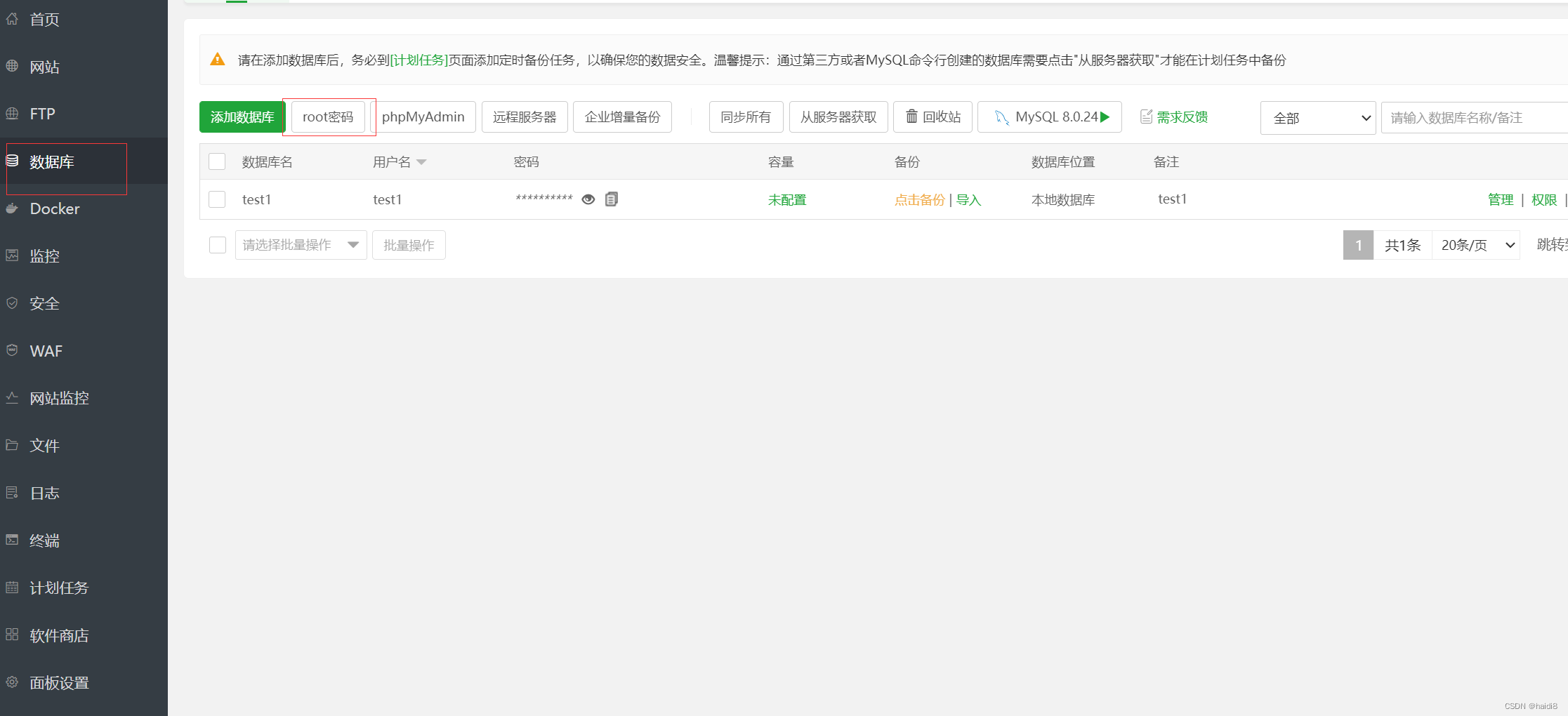Expand the 用户名 column sort arrow
Screen dimensions: 1568x716
pos(421,162)
